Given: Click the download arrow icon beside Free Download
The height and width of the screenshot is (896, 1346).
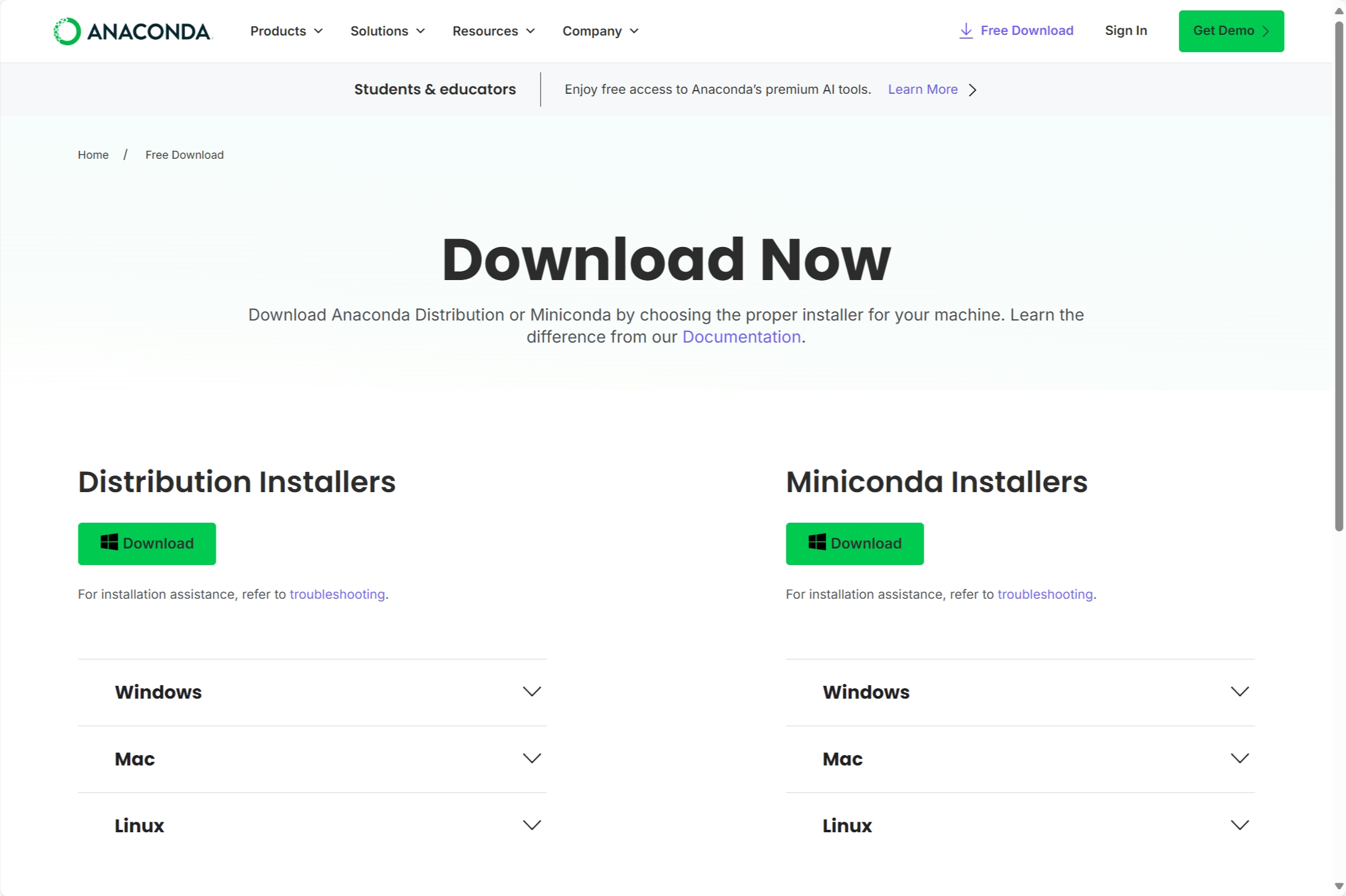Looking at the screenshot, I should click(965, 30).
